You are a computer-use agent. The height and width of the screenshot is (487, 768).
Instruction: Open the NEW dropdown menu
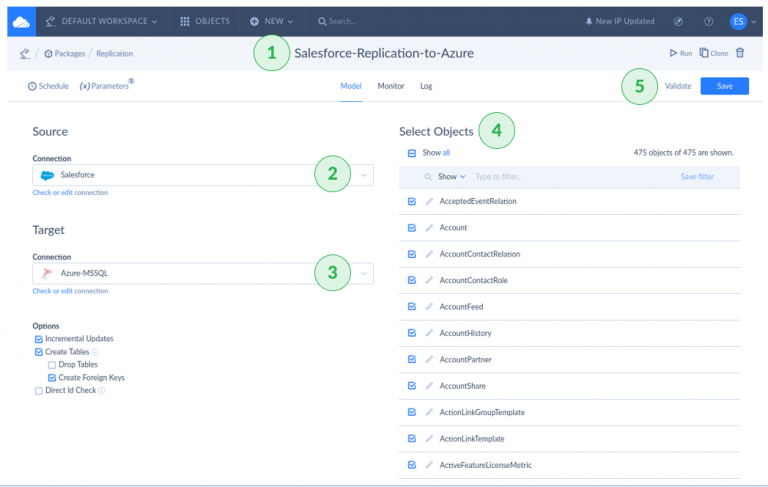271,21
